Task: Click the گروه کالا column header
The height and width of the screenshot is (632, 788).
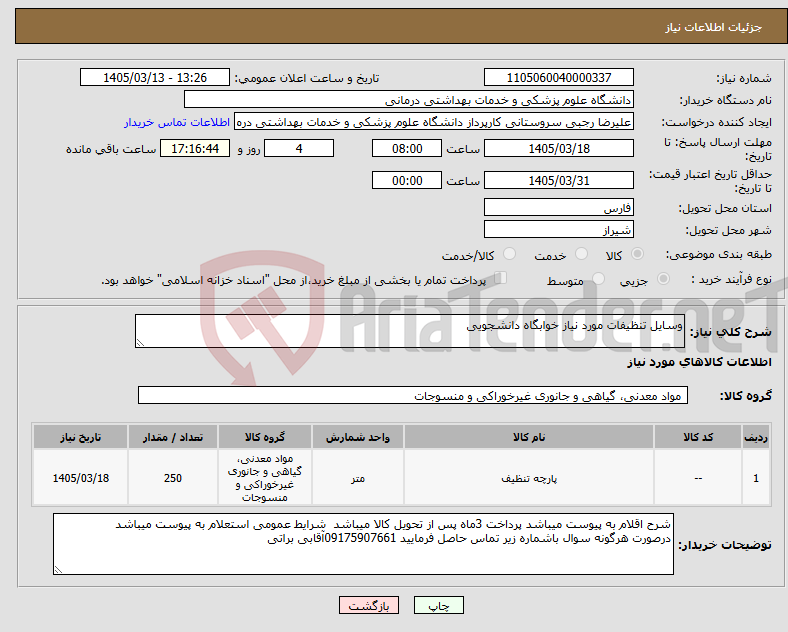Action: click(x=265, y=437)
